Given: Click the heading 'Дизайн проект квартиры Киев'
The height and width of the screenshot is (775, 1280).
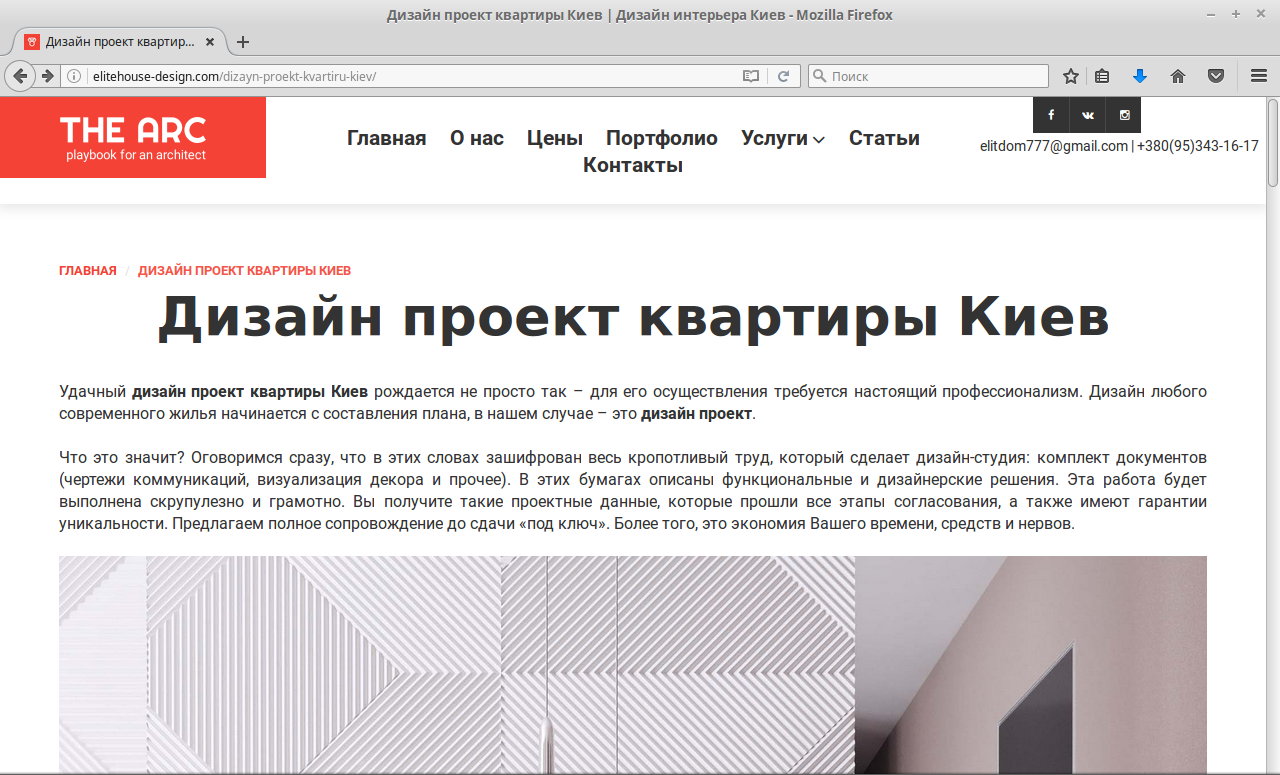Looking at the screenshot, I should [633, 317].
